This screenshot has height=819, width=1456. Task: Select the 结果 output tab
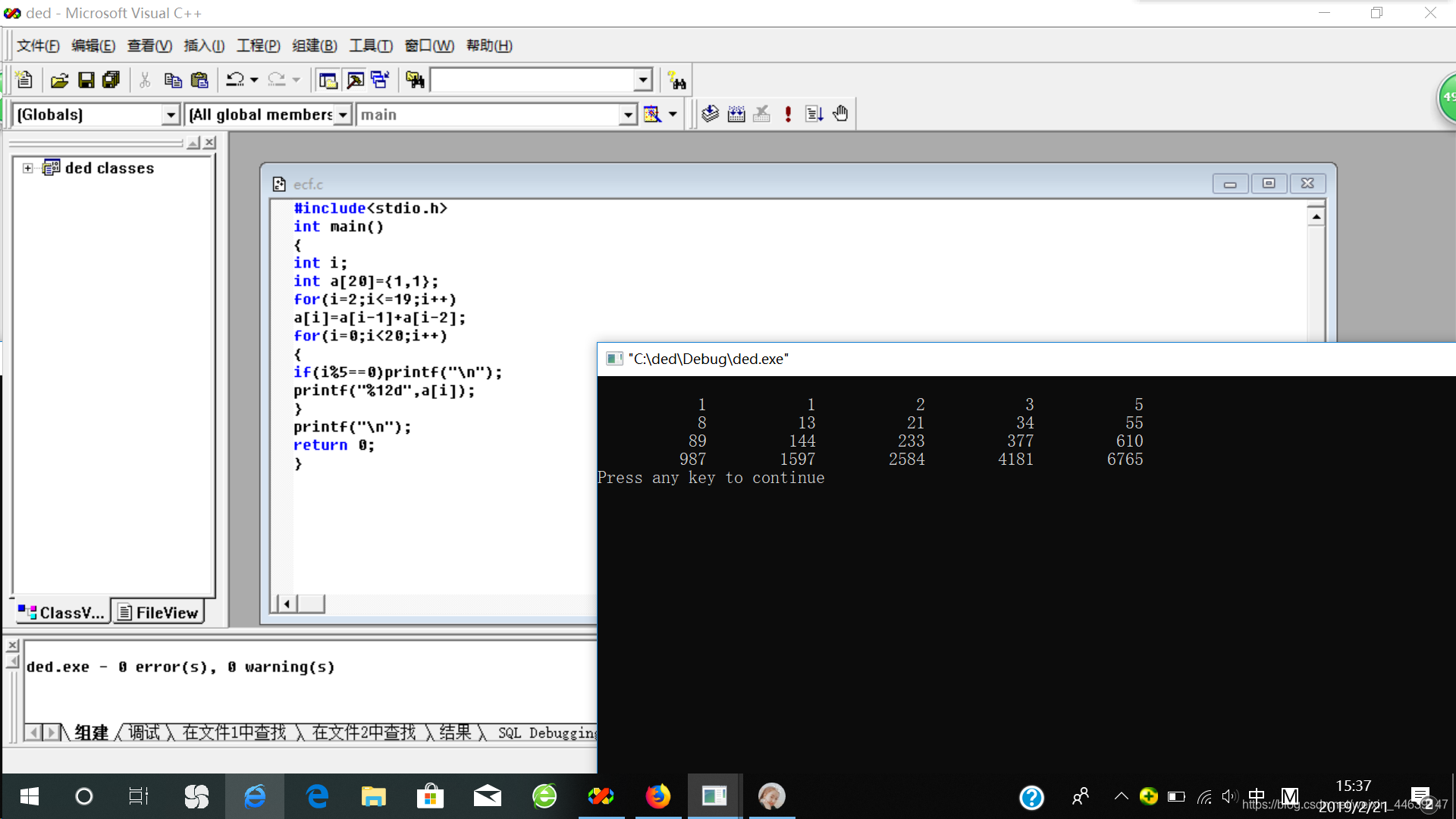[x=456, y=733]
